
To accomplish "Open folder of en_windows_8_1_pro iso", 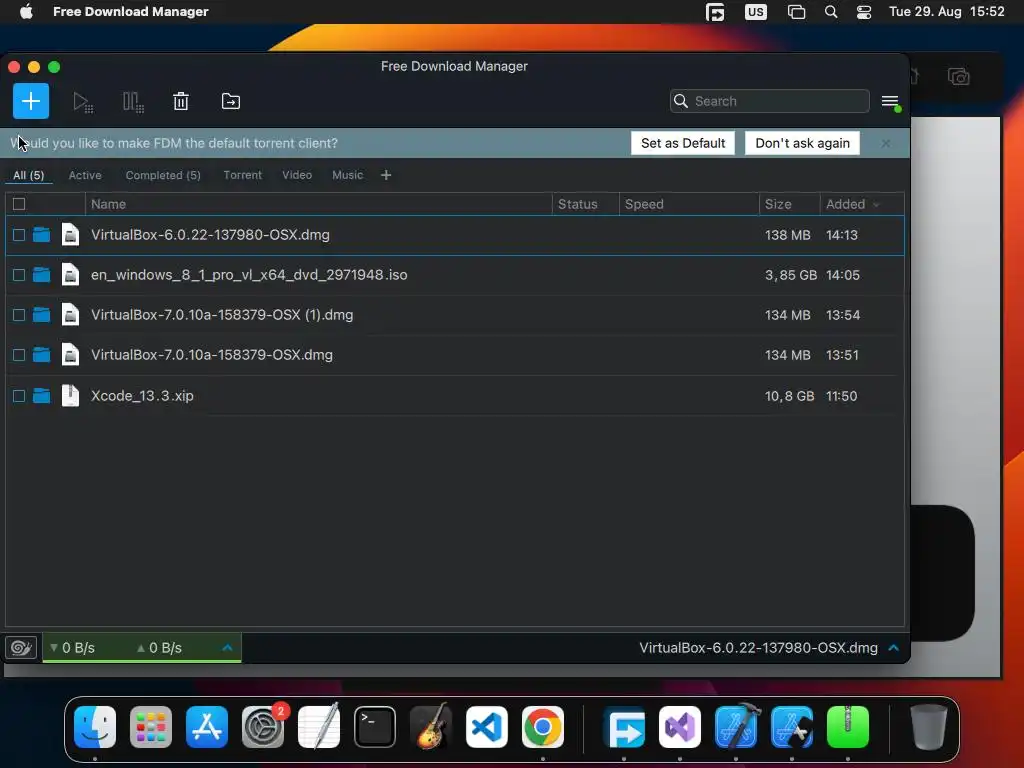I will pos(41,275).
